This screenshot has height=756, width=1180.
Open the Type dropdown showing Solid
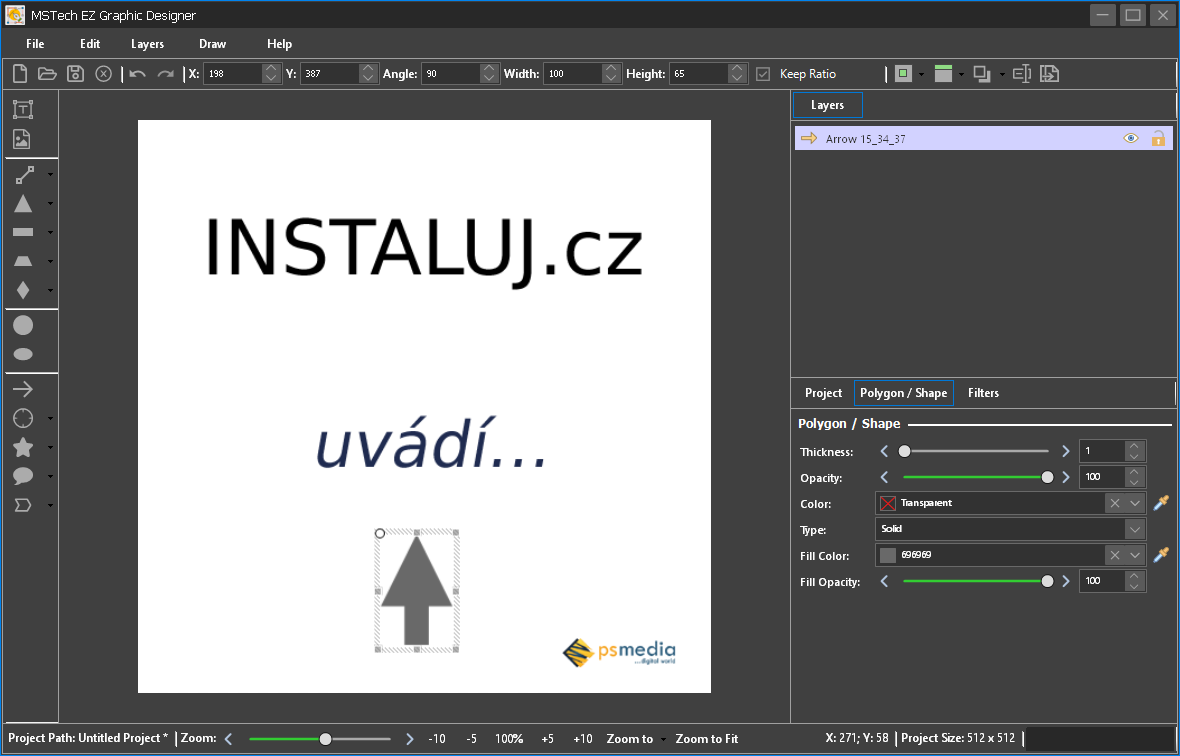click(1134, 529)
